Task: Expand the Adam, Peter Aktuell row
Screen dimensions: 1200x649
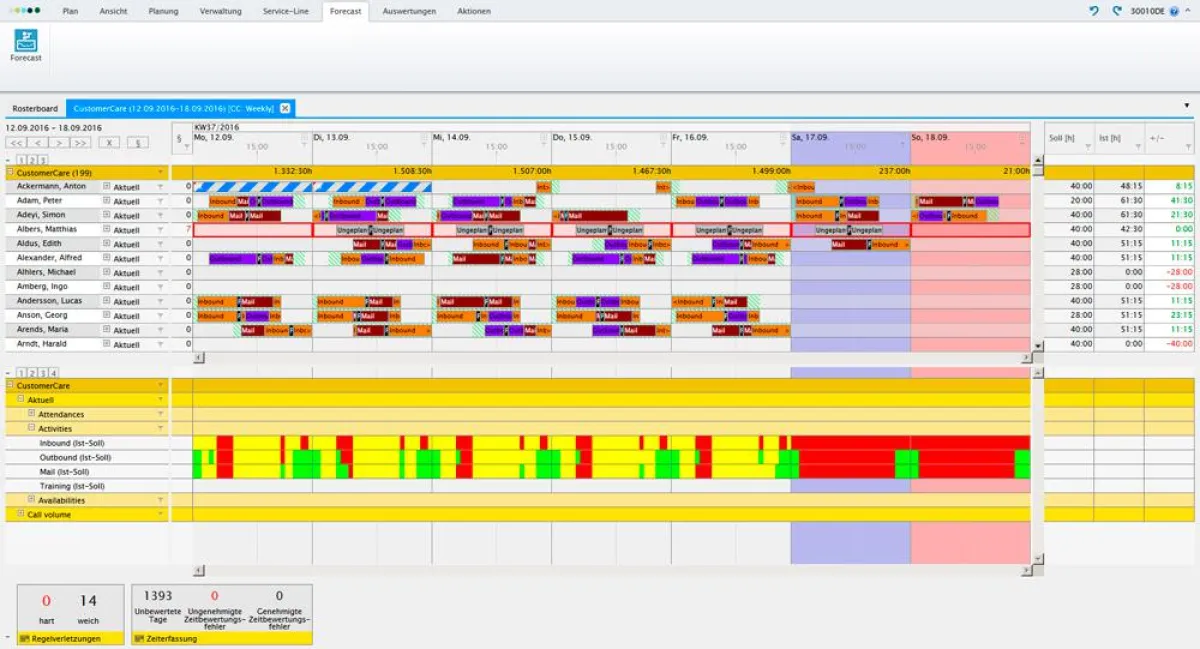Action: point(106,201)
